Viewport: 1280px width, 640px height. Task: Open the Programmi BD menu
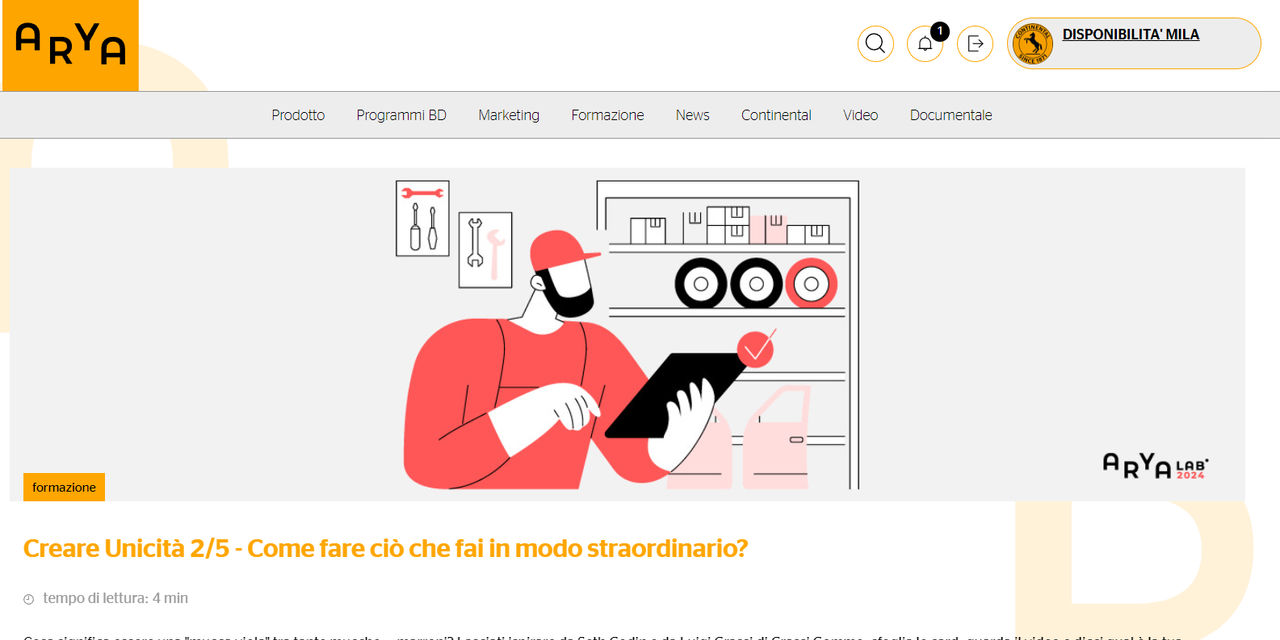pos(401,115)
